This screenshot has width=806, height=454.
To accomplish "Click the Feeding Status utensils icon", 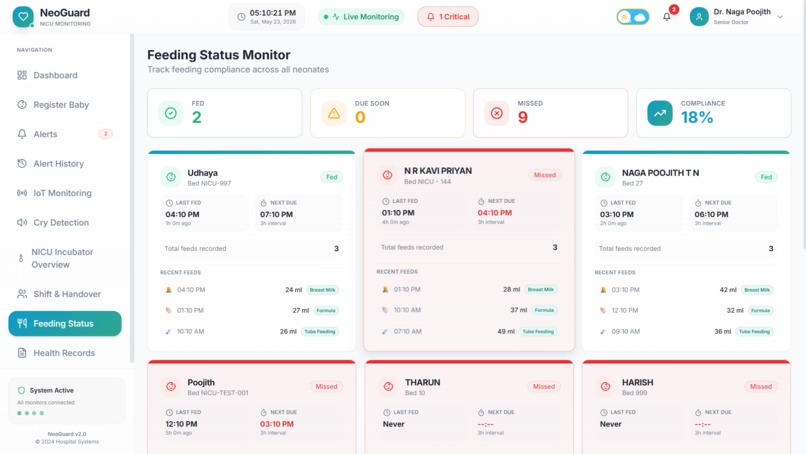I will pyautogui.click(x=22, y=323).
